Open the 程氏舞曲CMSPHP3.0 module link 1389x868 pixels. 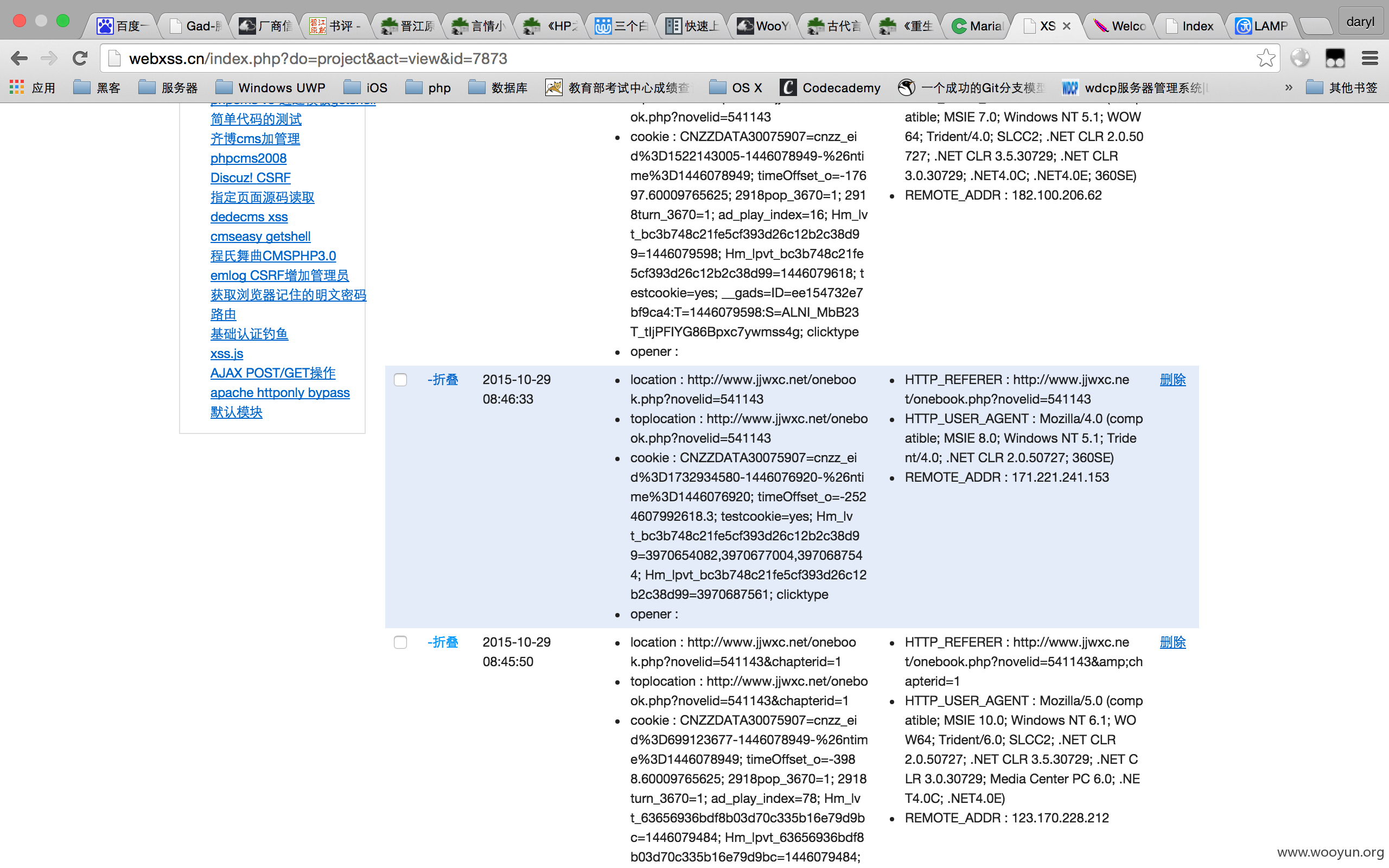tap(272, 256)
